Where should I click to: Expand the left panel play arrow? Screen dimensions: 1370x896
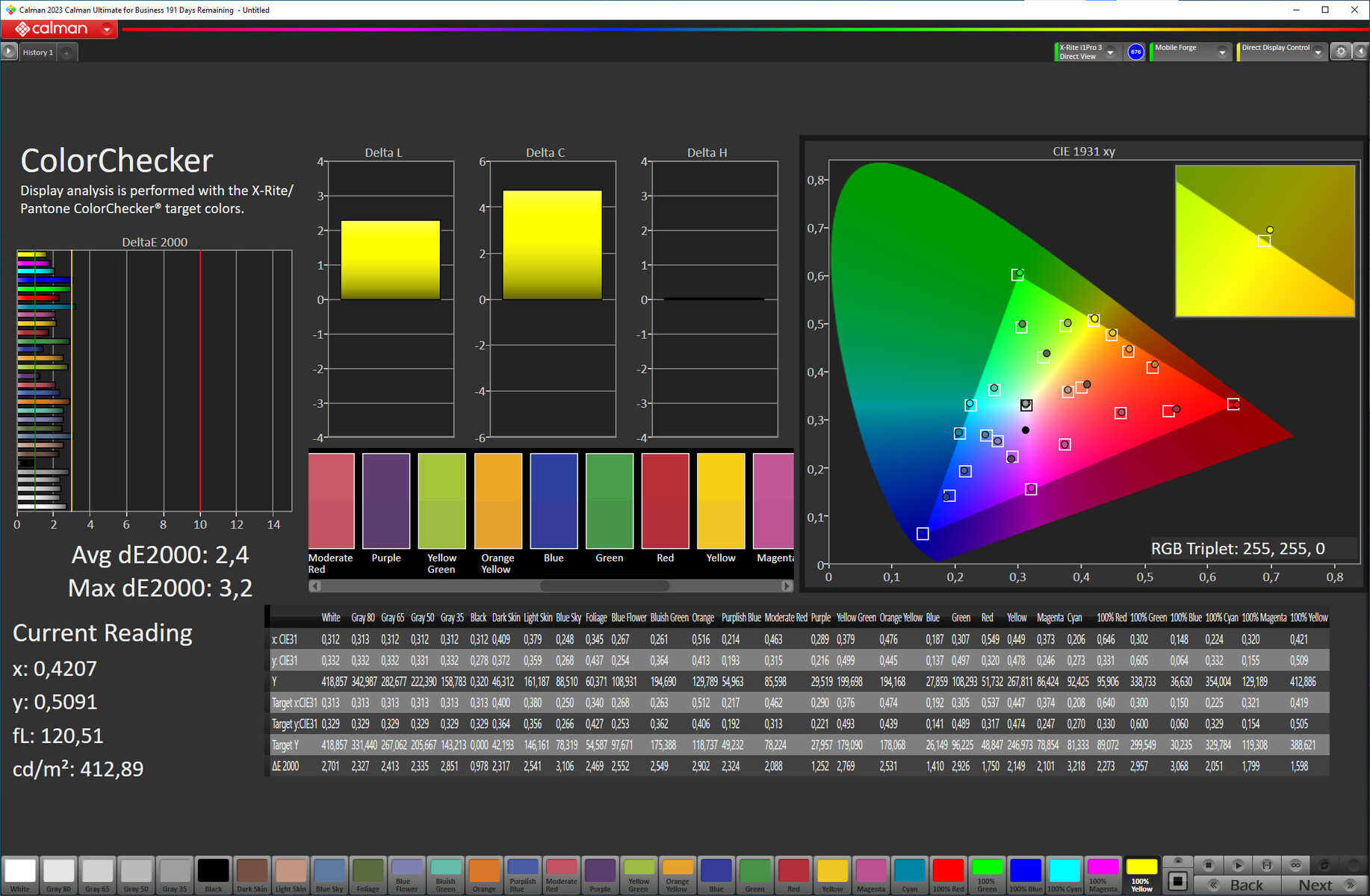click(9, 52)
